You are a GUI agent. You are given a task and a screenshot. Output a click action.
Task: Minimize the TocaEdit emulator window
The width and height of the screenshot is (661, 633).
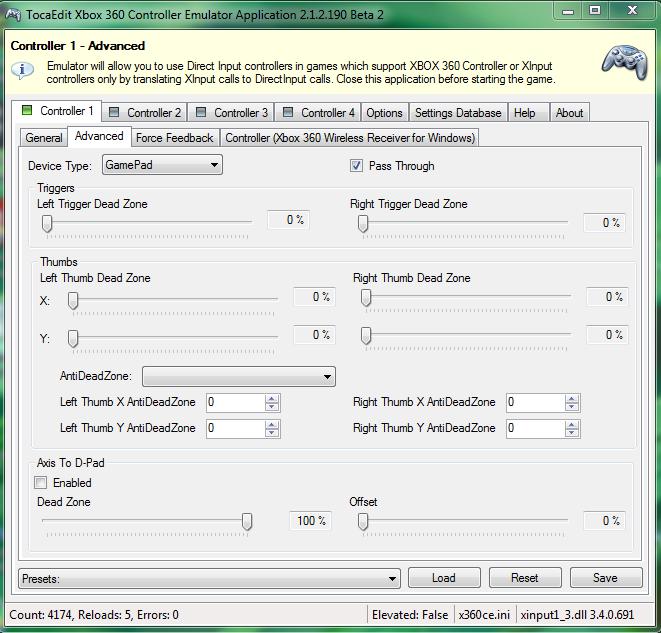coord(568,11)
